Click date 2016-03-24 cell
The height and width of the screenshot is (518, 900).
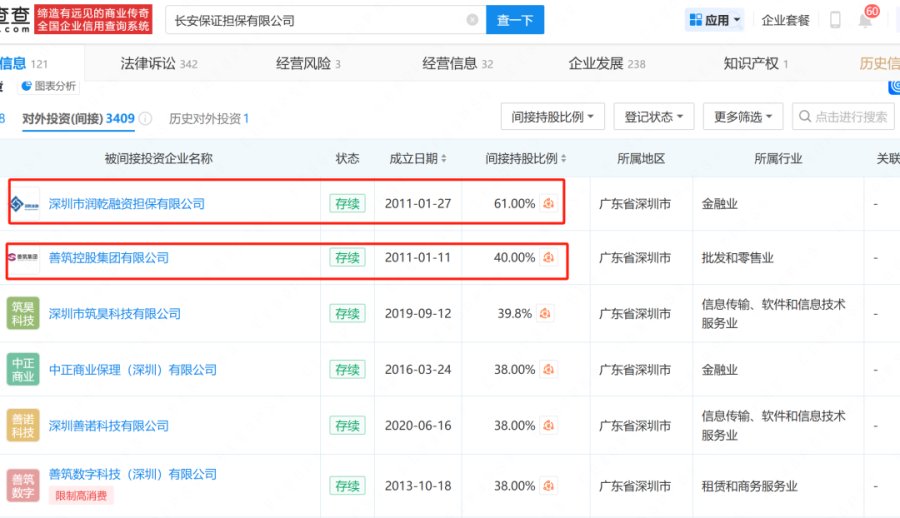[x=418, y=369]
